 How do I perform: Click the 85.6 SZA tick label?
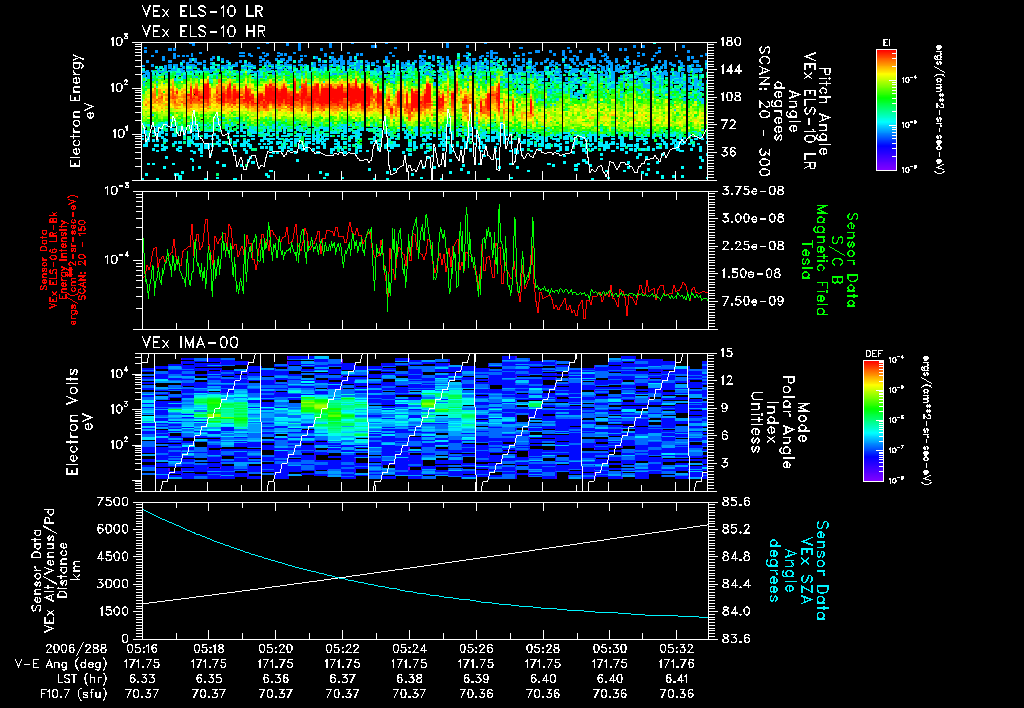(736, 502)
